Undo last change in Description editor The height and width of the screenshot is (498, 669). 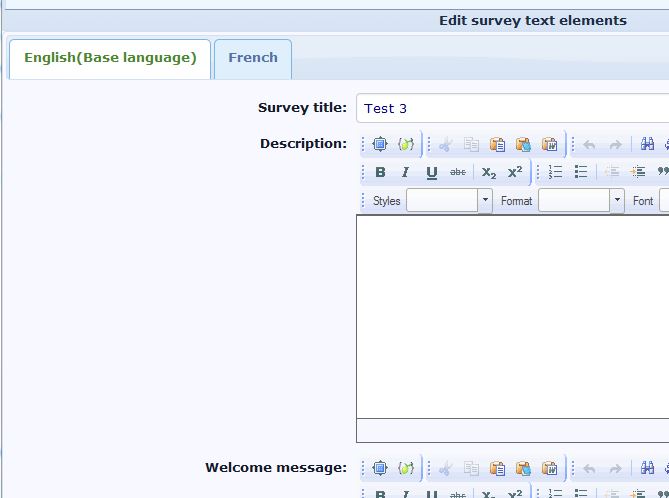589,144
